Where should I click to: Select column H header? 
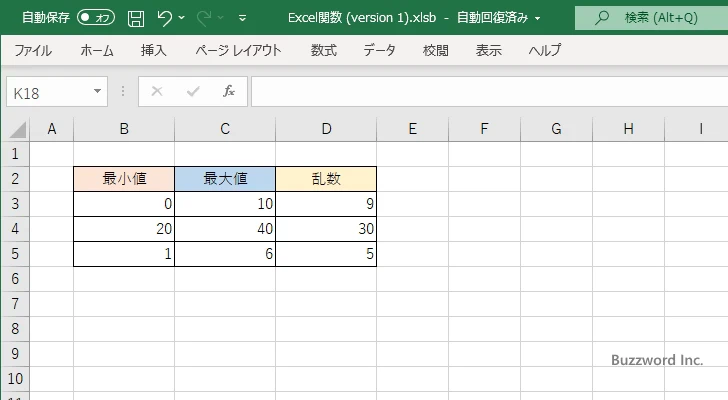tap(629, 129)
